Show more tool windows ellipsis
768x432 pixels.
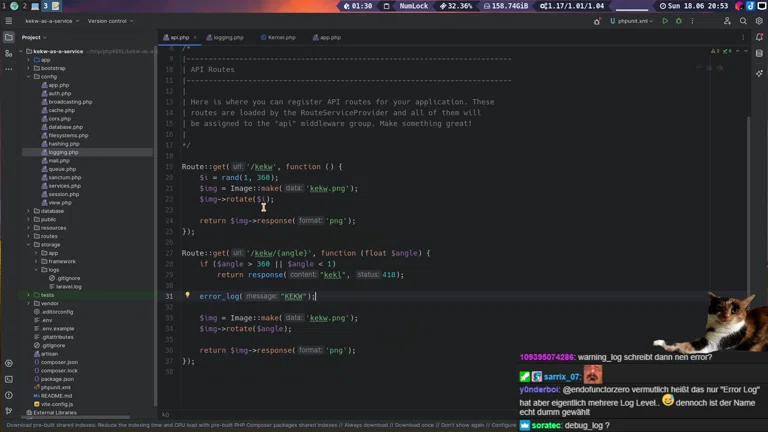(x=9, y=69)
